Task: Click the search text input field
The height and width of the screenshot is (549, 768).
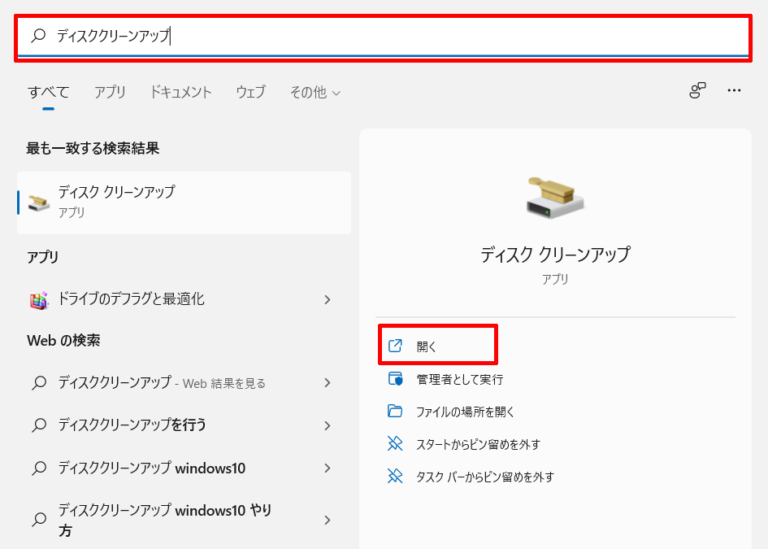Action: pyautogui.click(x=400, y=36)
